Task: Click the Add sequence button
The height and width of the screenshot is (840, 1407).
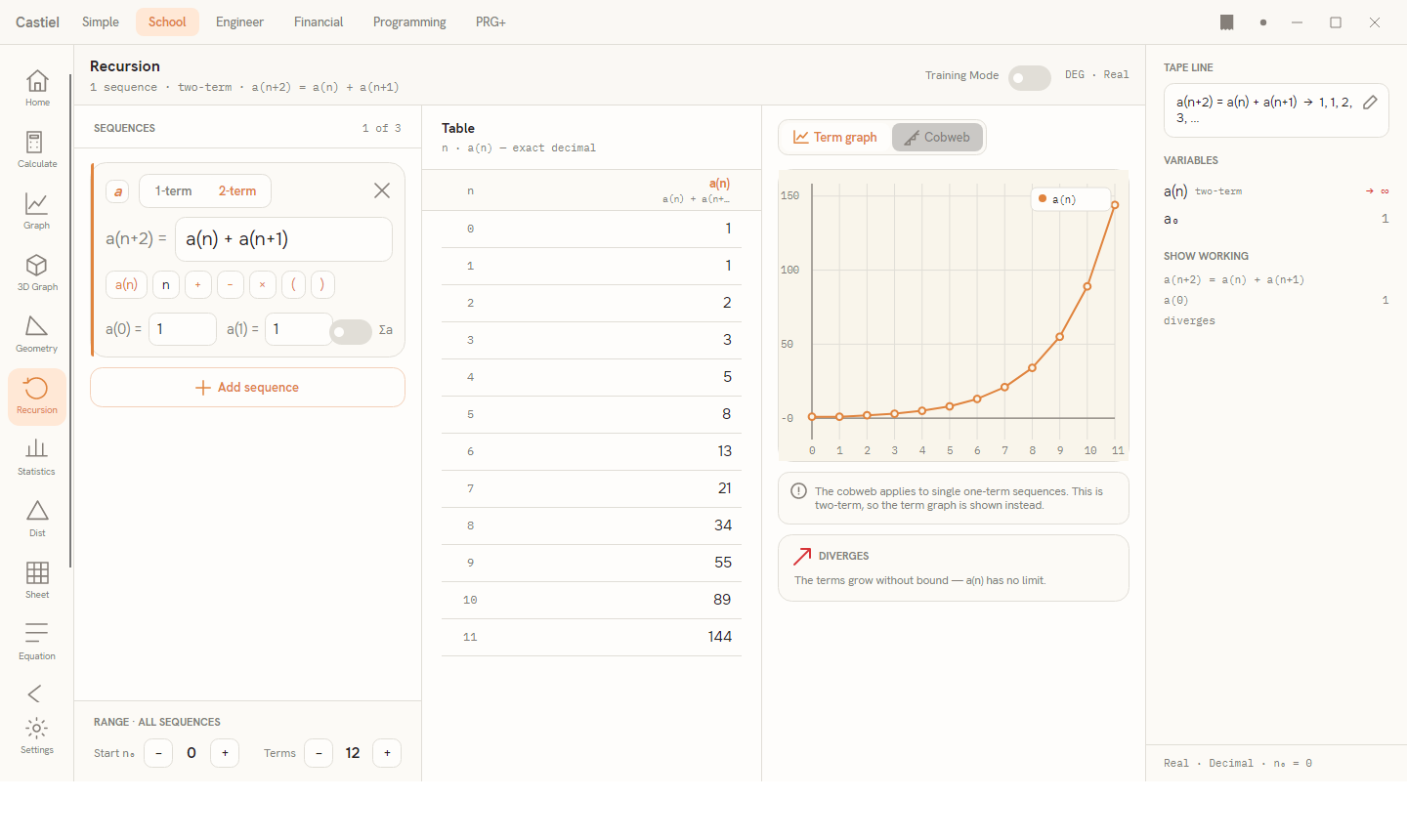Action: coord(247,388)
